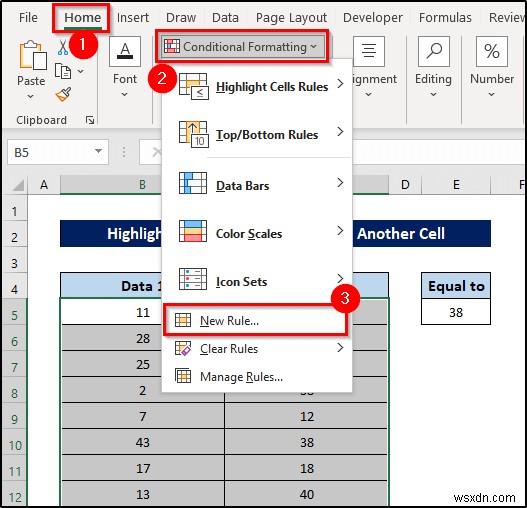This screenshot has height=508, width=527.
Task: Click cell with value 12
Action: click(x=307, y=416)
